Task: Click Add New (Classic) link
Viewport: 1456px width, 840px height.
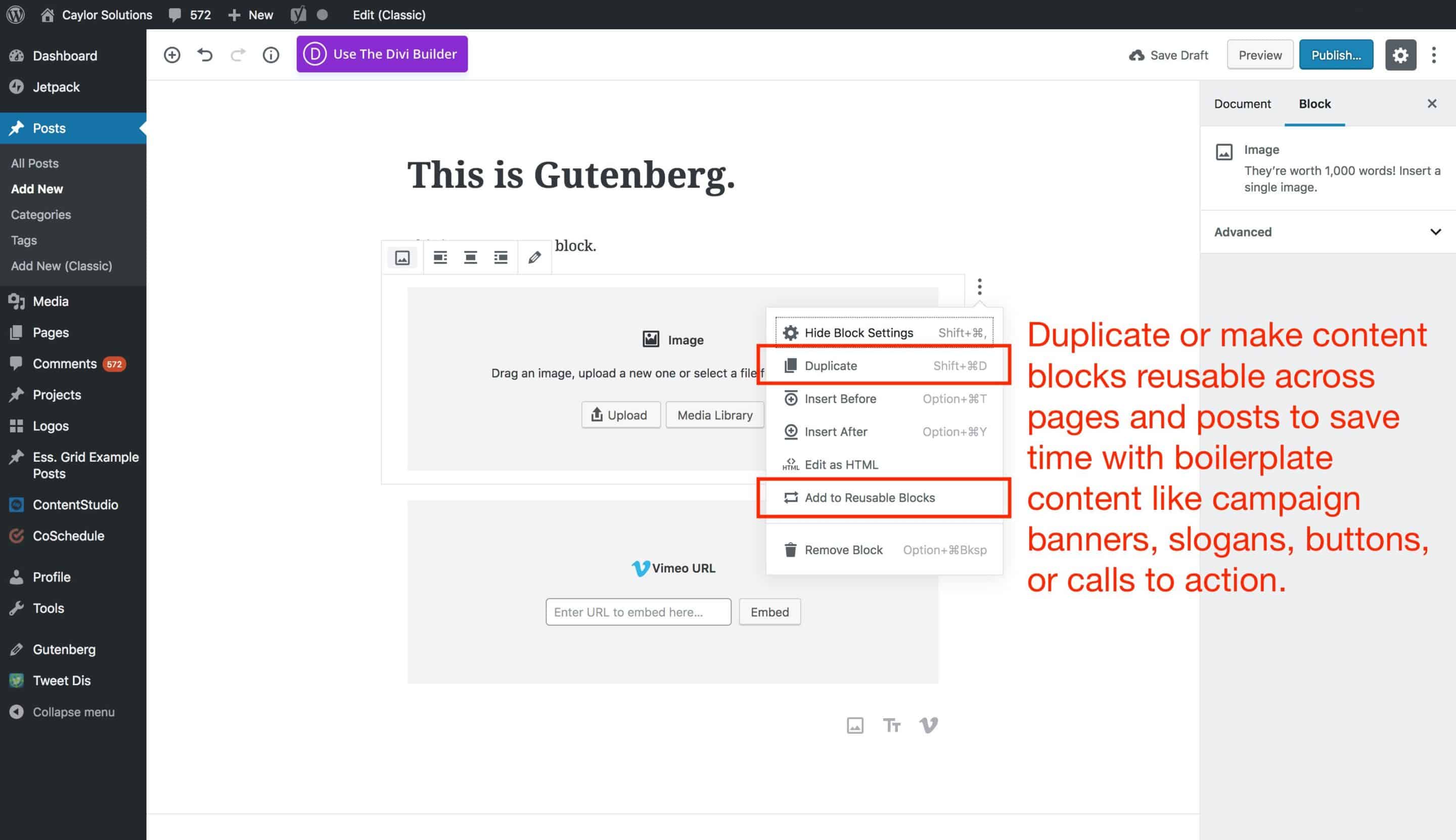Action: tap(62, 266)
